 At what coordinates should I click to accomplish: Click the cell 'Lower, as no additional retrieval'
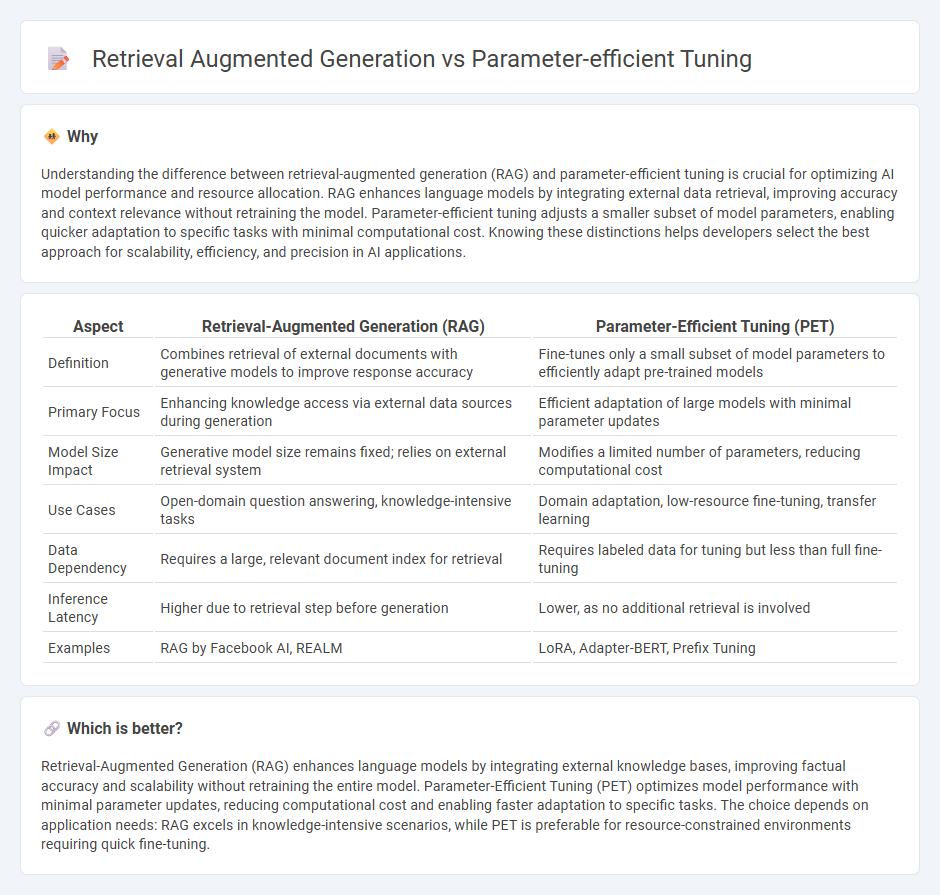[x=715, y=608]
